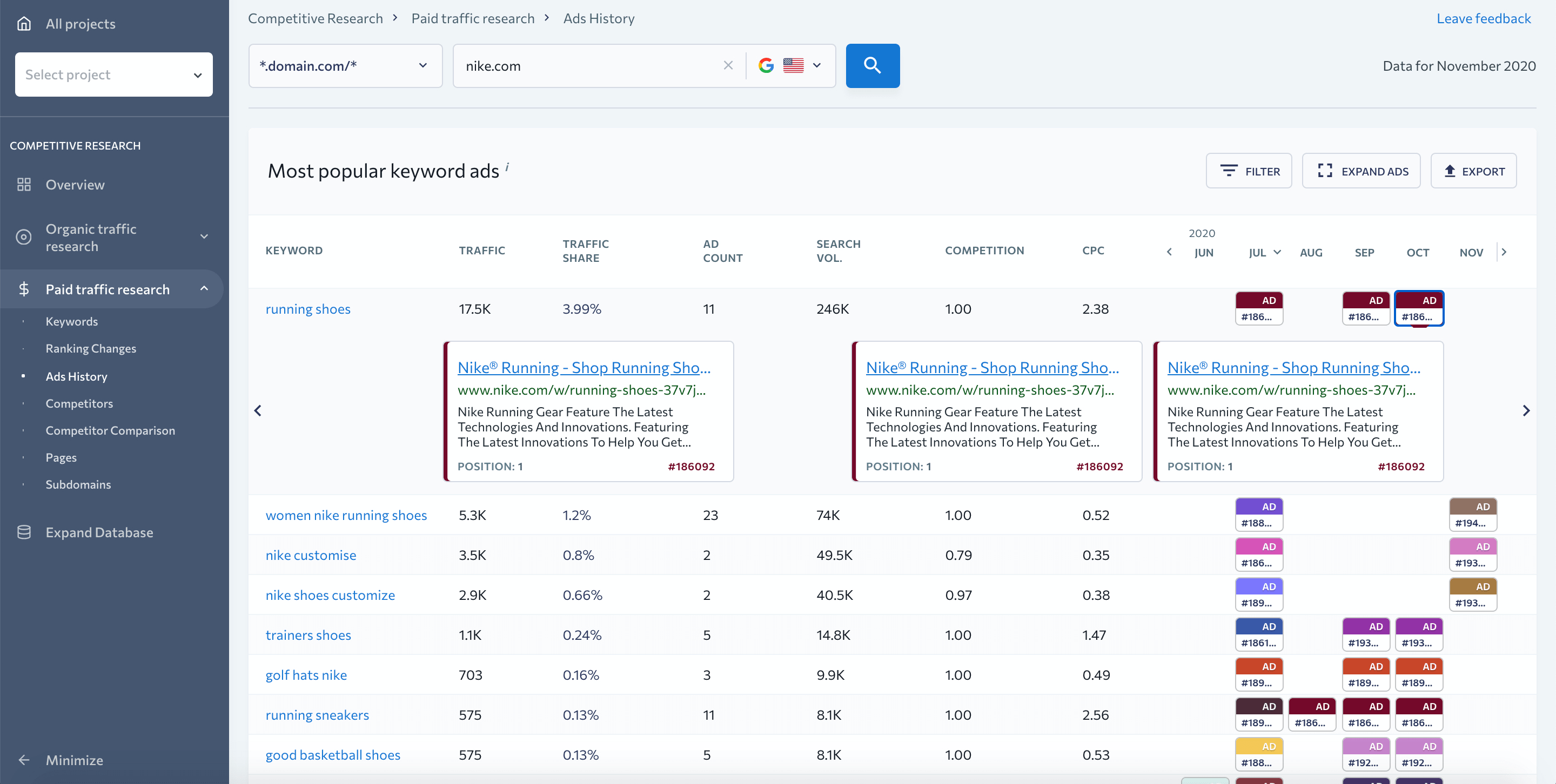The height and width of the screenshot is (784, 1556).
Task: Open the Select project dropdown
Action: pyautogui.click(x=113, y=75)
